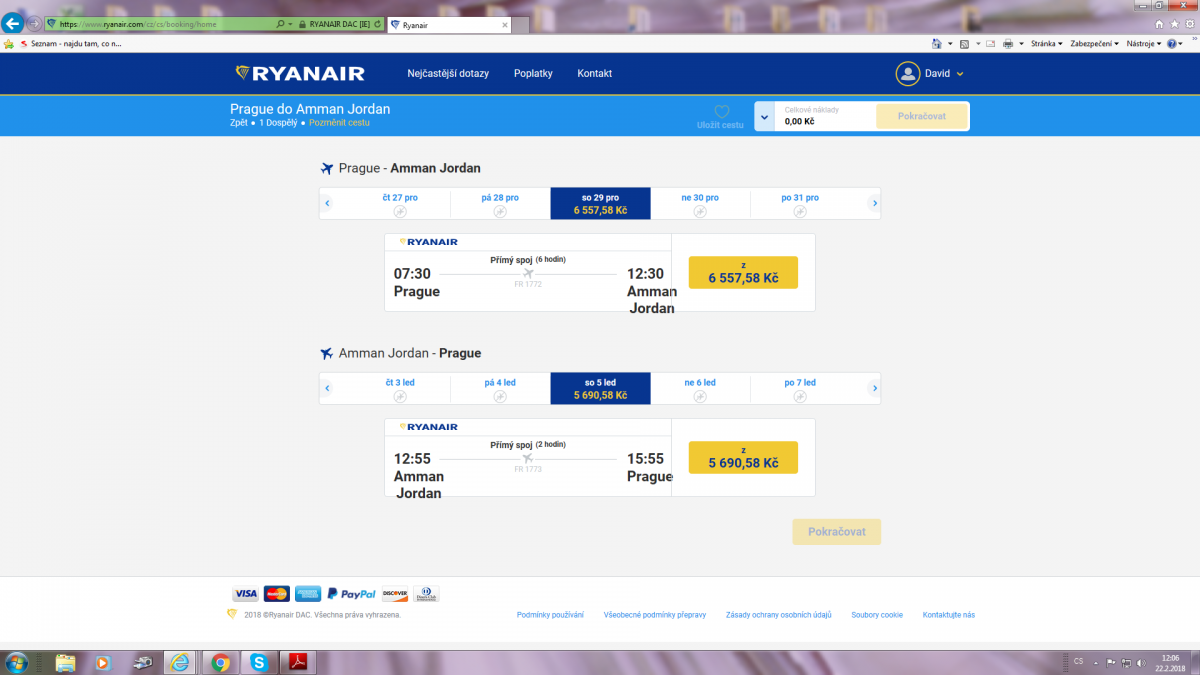
Task: Expand the total cost breakdown chevron
Action: [x=764, y=117]
